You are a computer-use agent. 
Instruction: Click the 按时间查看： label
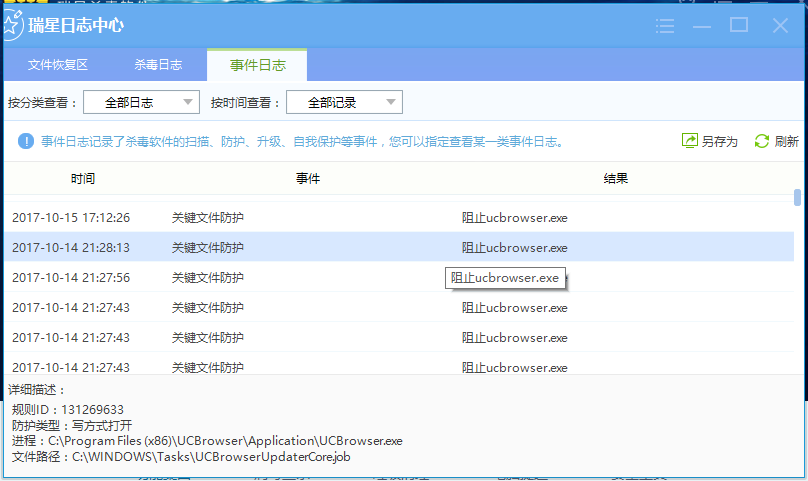(245, 103)
